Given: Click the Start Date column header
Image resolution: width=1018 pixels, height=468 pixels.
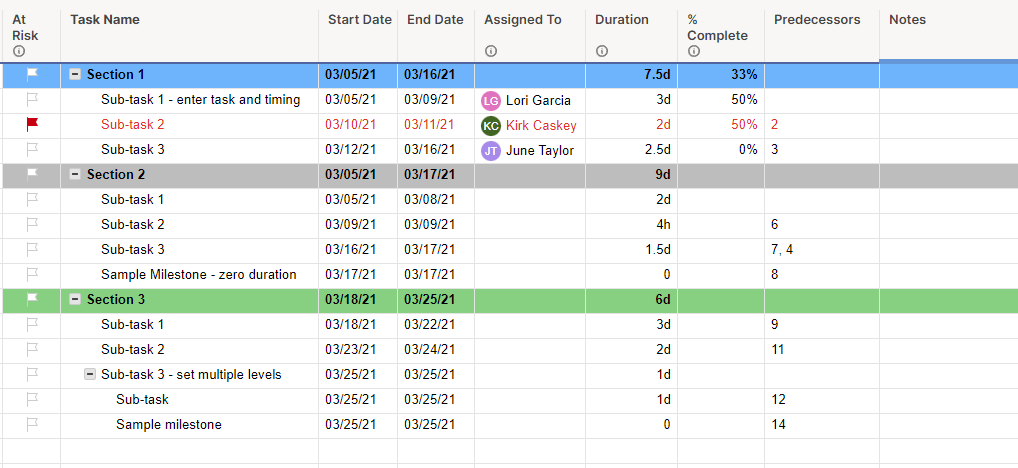Looking at the screenshot, I should point(359,20).
